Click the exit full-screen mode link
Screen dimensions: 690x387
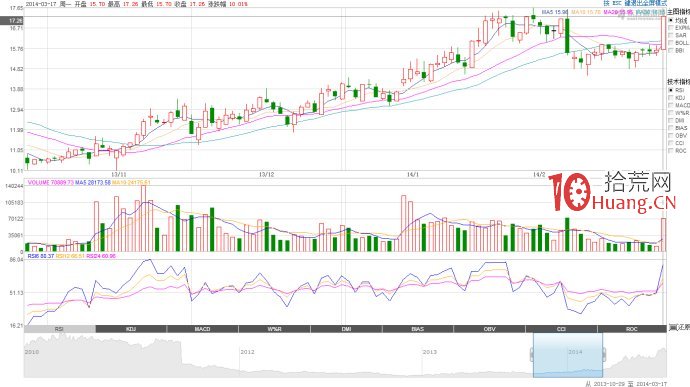click(x=645, y=3)
